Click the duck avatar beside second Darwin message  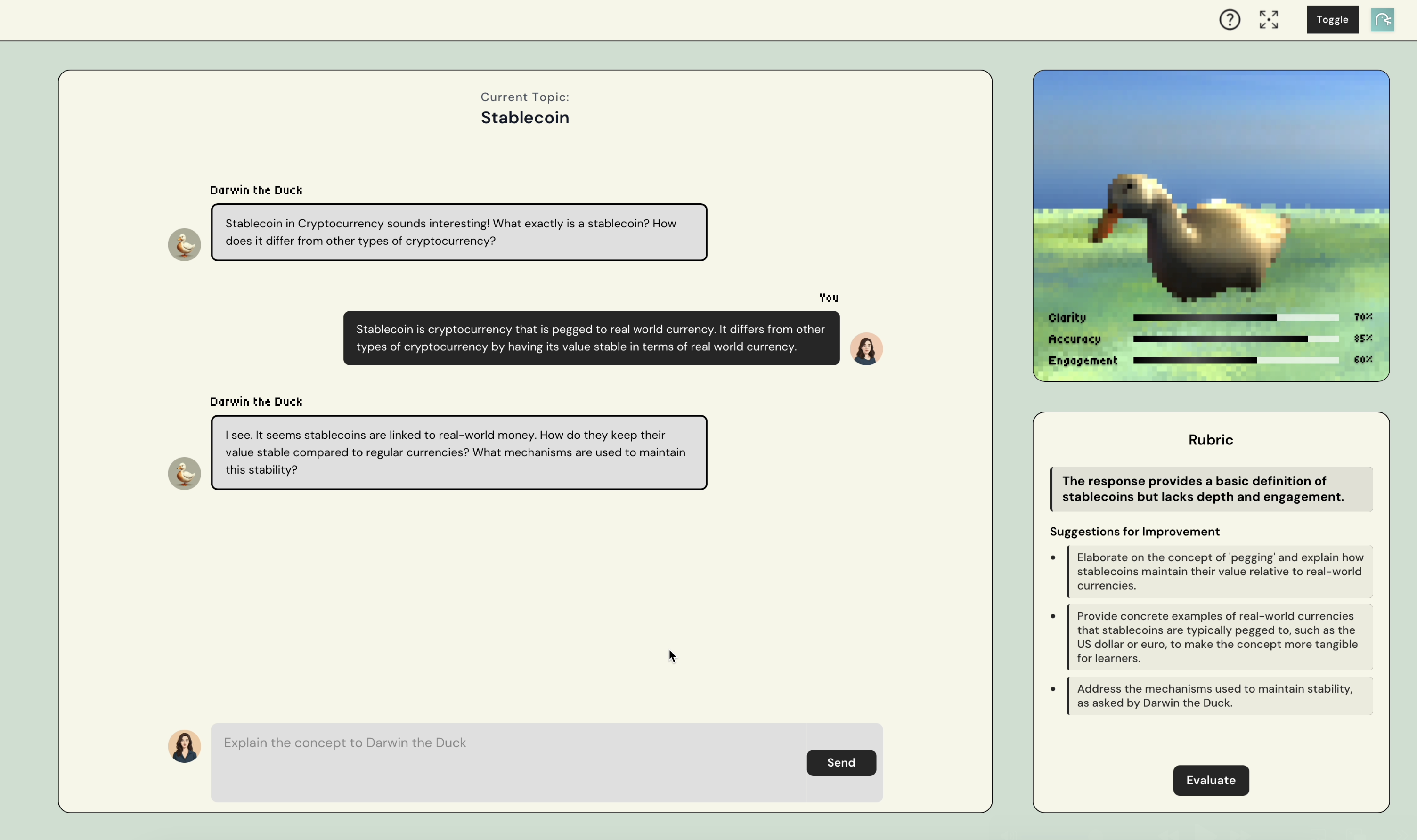tap(185, 473)
